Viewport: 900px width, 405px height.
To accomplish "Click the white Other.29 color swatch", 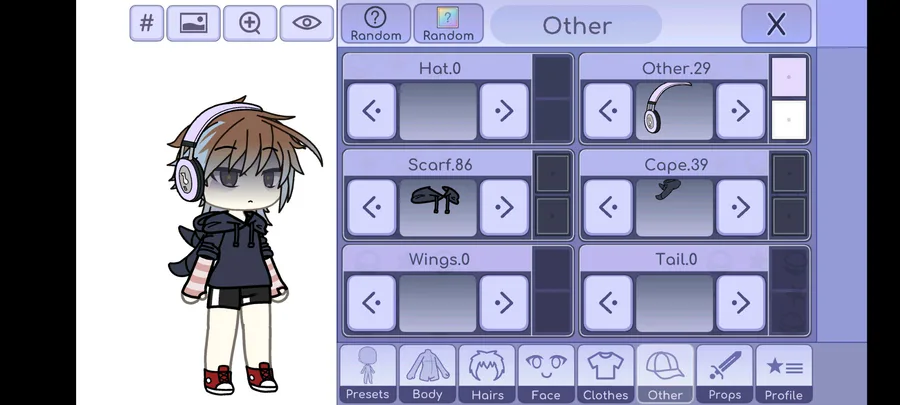I will (x=789, y=120).
